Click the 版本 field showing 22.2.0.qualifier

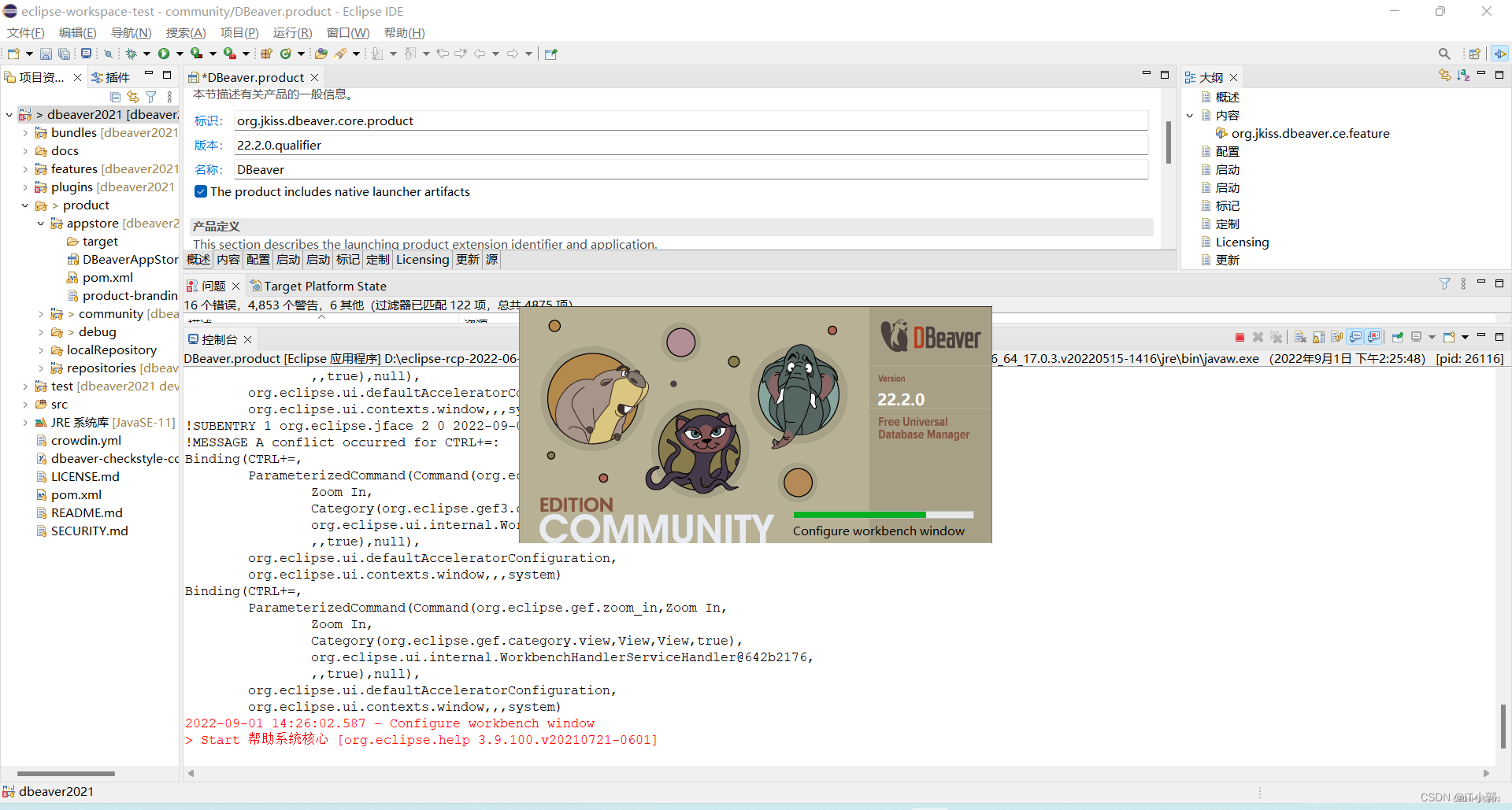(x=691, y=145)
